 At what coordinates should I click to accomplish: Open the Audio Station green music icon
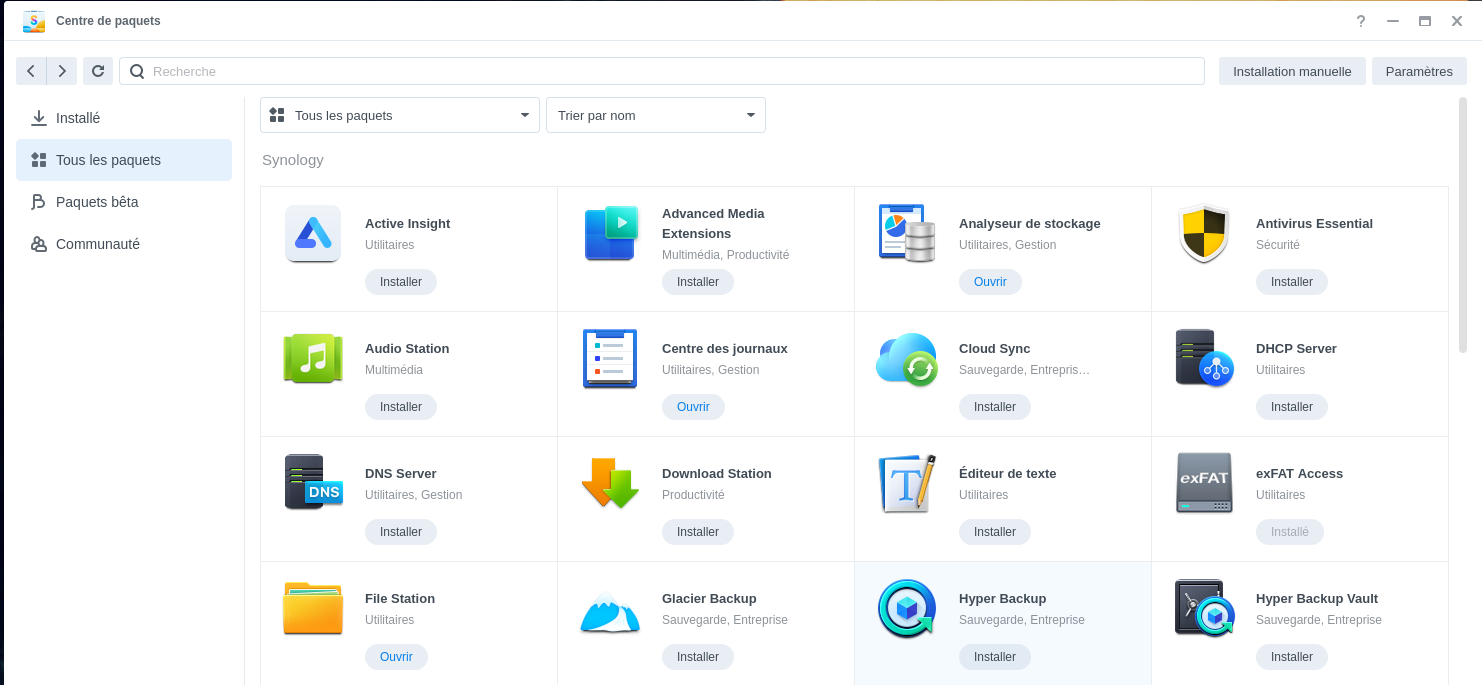(x=313, y=359)
